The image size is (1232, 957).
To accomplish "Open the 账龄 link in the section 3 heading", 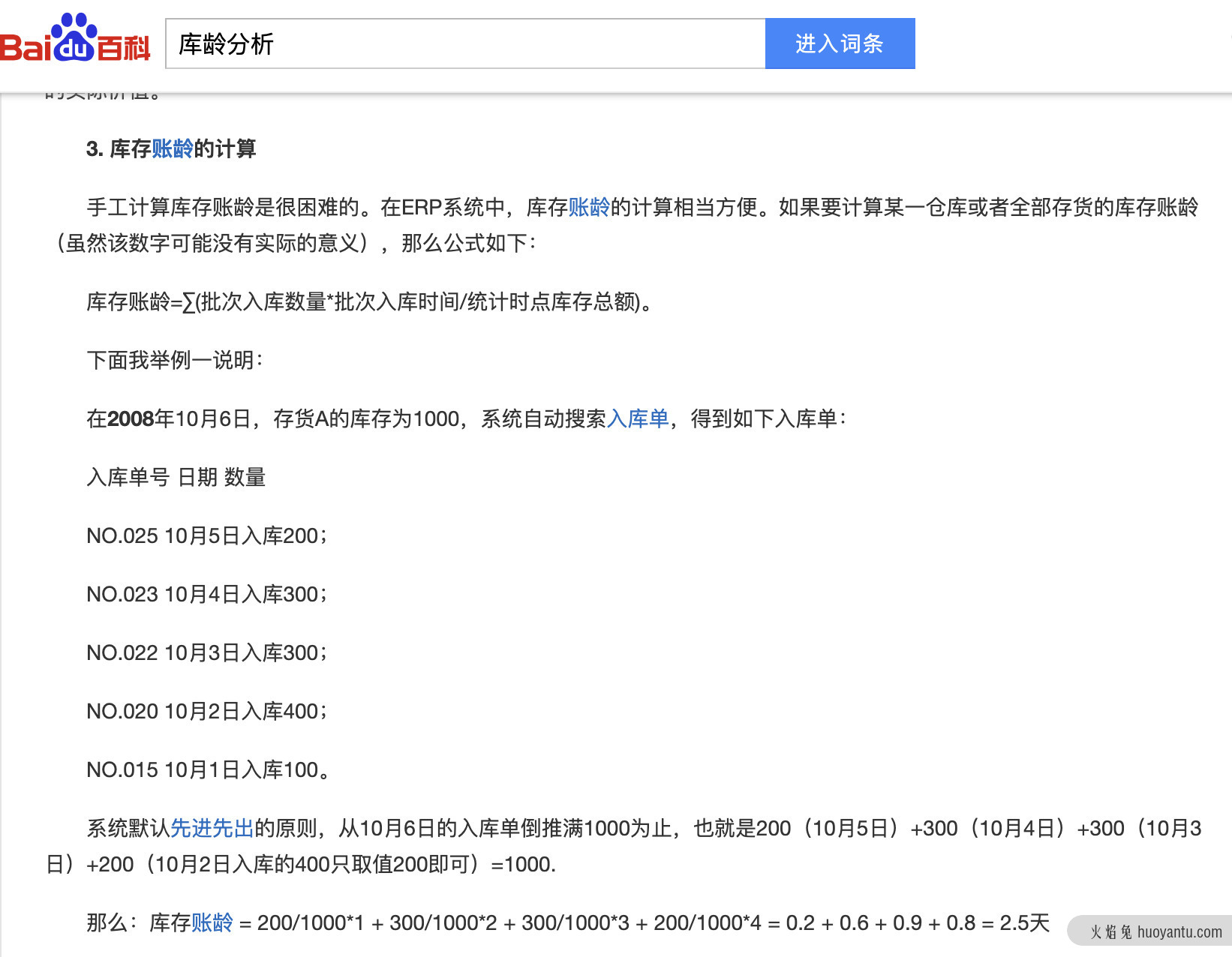I will click(x=173, y=148).
